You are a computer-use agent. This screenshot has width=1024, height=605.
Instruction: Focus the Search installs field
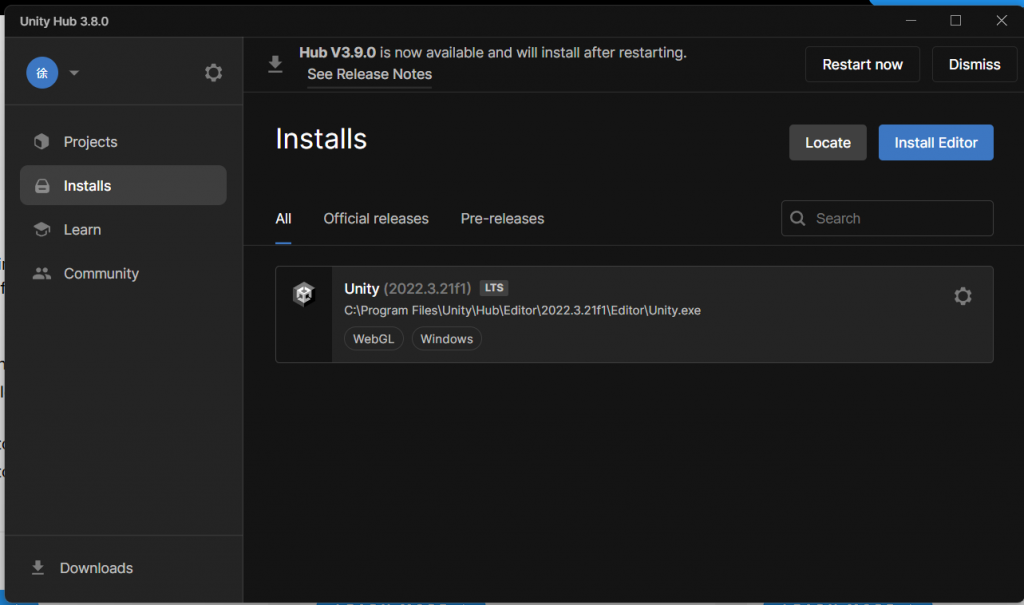click(887, 218)
